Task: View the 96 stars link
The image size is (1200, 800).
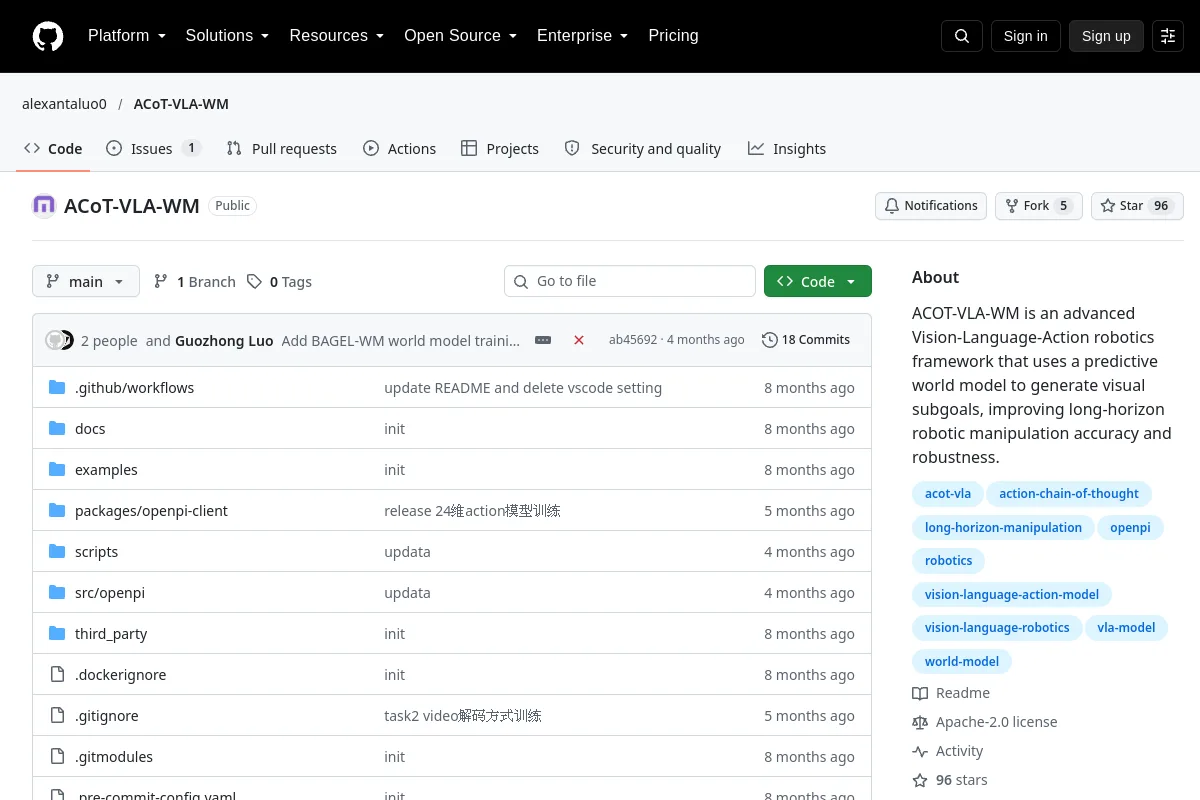Action: (950, 780)
